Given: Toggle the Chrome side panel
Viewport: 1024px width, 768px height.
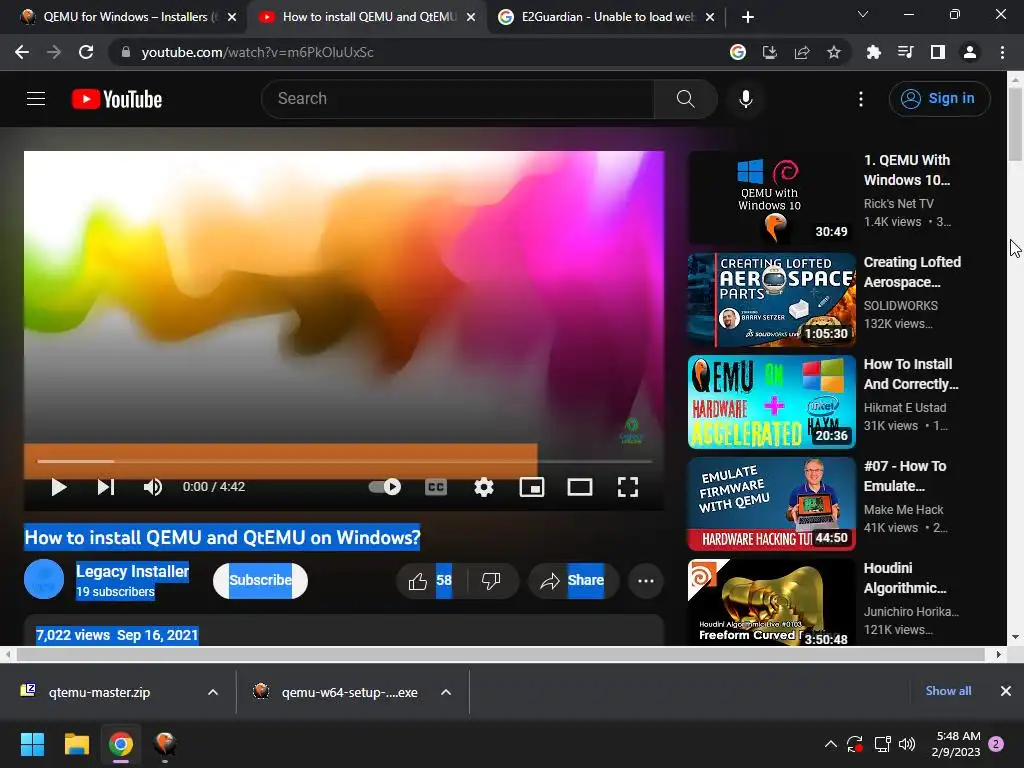Looking at the screenshot, I should (938, 52).
